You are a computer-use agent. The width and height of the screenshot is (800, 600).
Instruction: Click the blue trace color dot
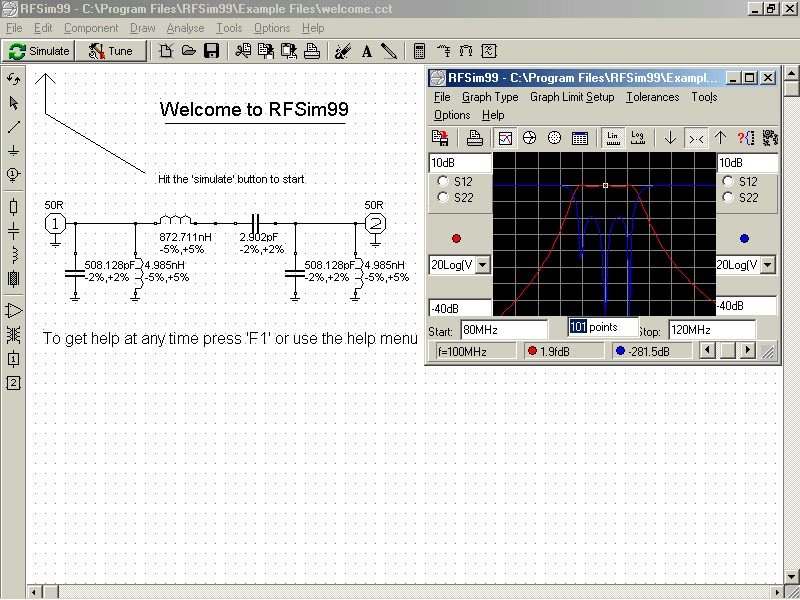click(744, 238)
